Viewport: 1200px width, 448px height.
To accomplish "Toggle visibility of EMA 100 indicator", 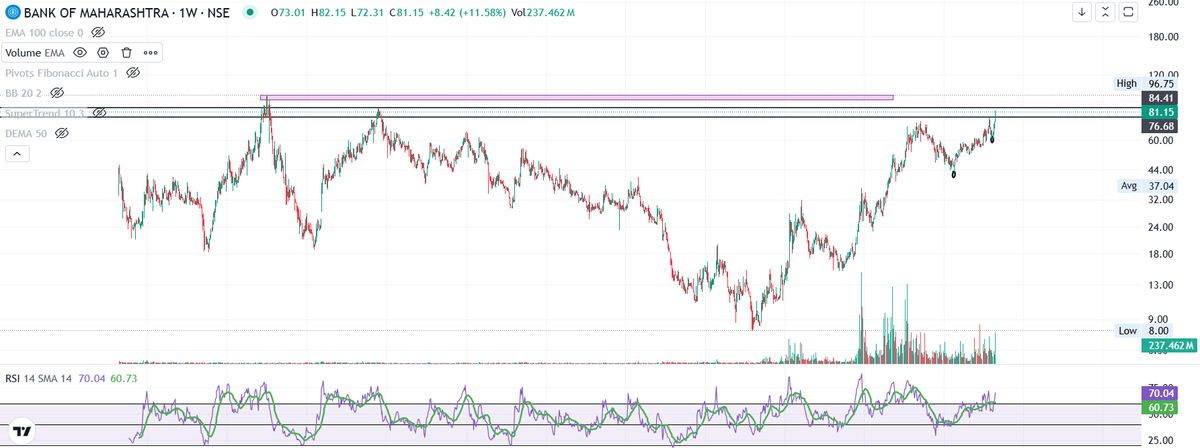I will click(98, 33).
